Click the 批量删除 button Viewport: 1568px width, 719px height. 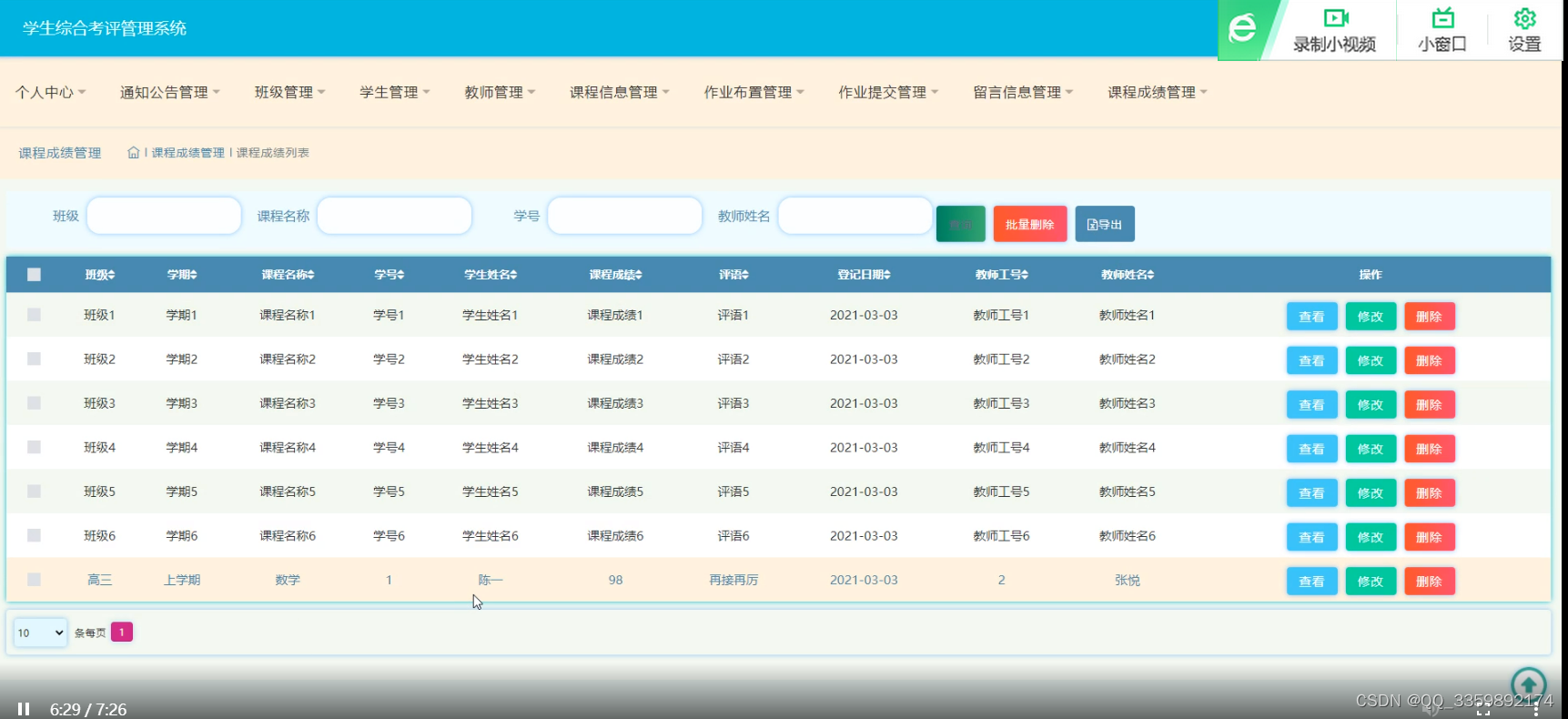pos(1029,224)
